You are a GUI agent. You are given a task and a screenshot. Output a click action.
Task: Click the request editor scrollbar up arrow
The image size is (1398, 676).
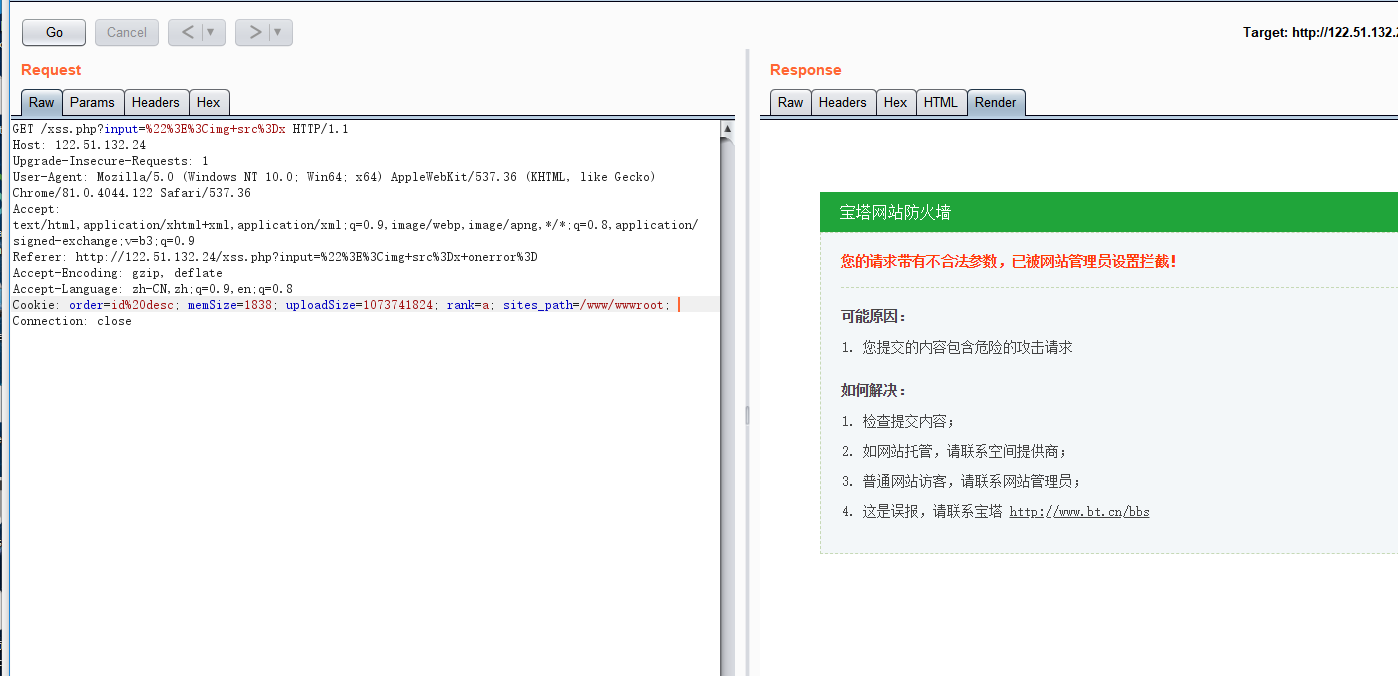click(727, 126)
